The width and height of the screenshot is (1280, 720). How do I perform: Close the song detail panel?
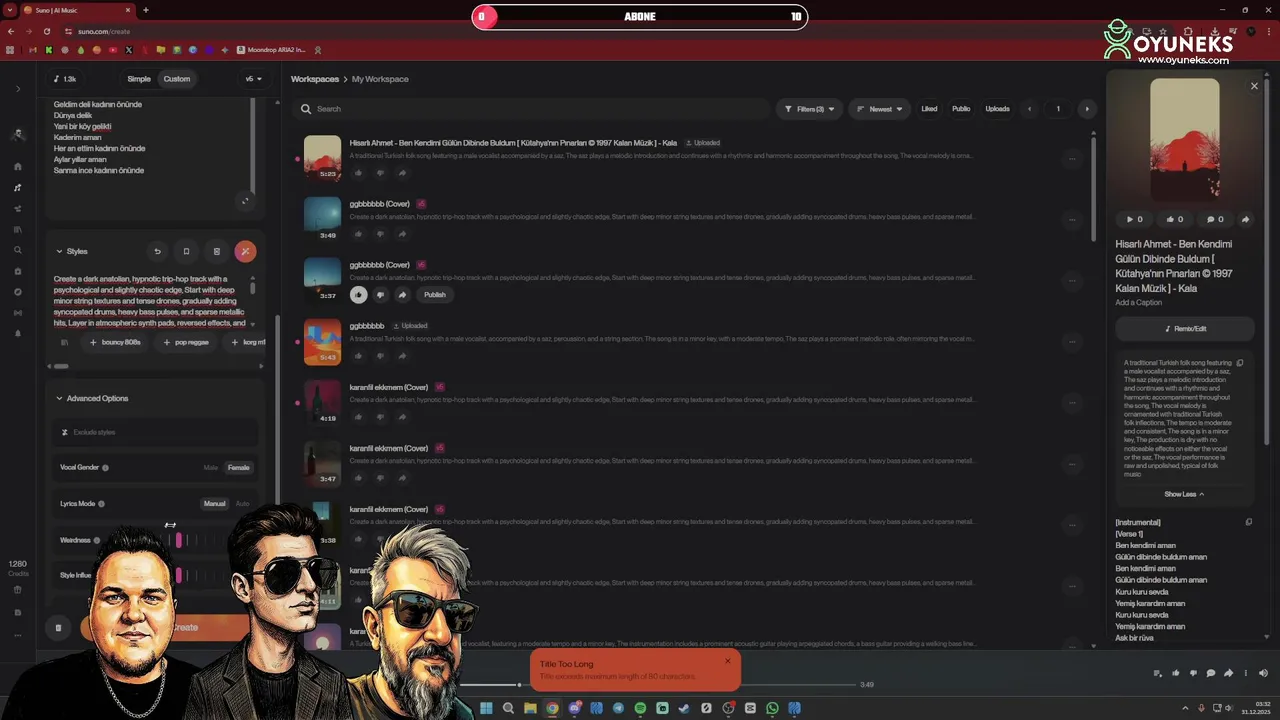[x=1254, y=86]
